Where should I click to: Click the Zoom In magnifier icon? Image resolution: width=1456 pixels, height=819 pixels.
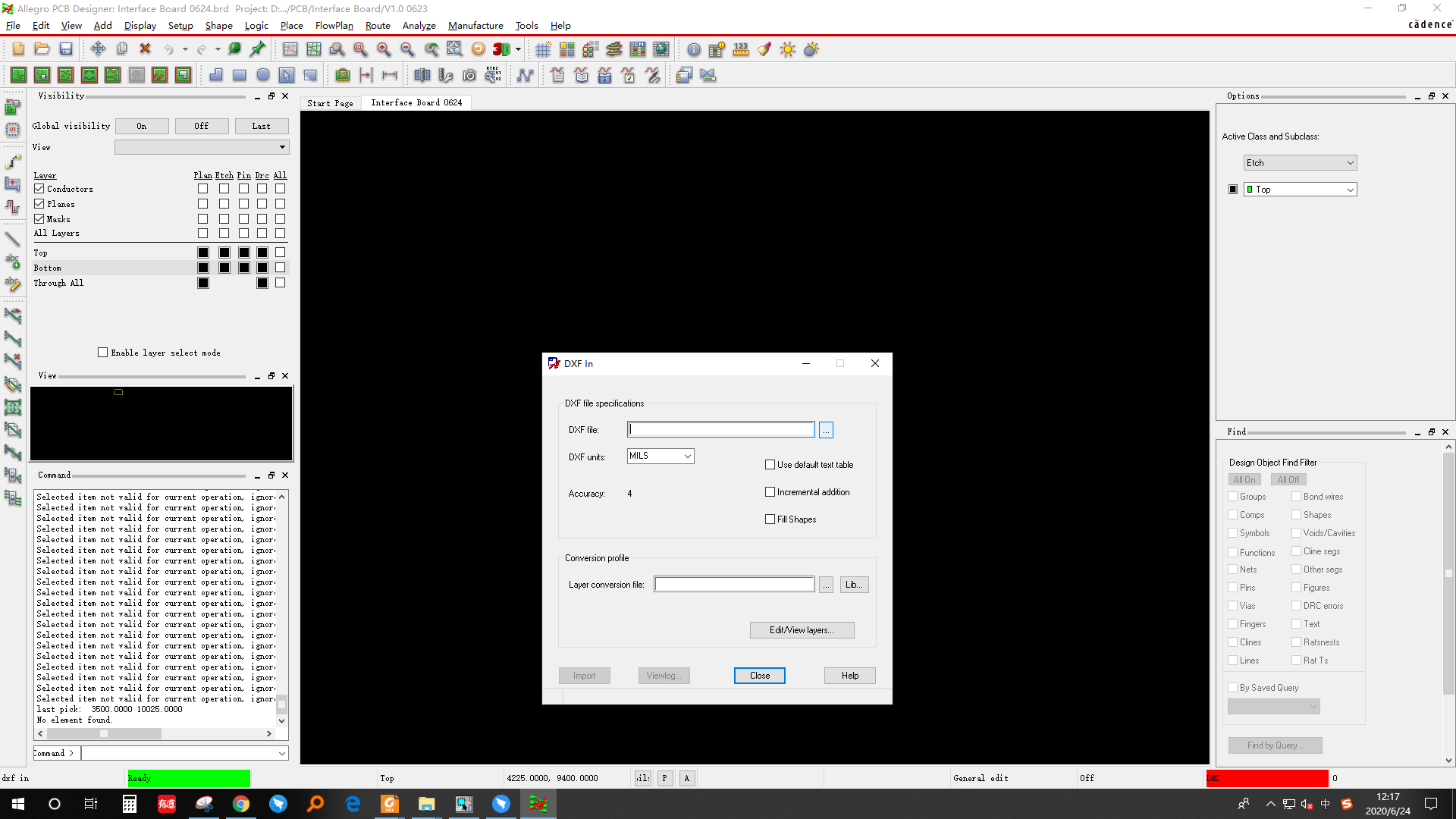coord(384,49)
